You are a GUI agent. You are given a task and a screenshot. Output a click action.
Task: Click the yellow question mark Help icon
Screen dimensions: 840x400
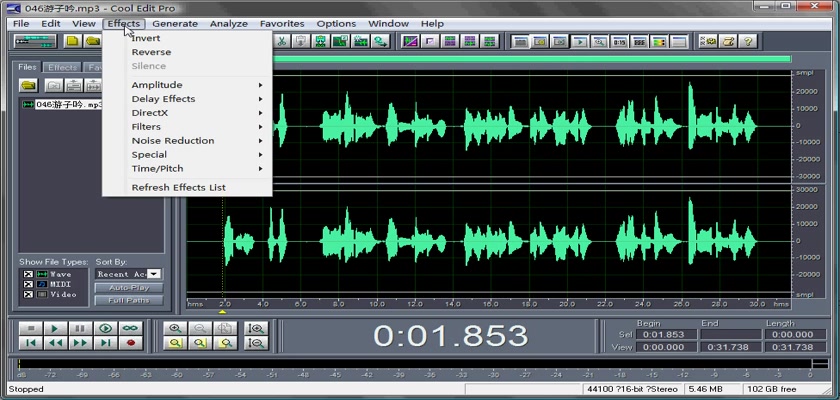pos(748,41)
